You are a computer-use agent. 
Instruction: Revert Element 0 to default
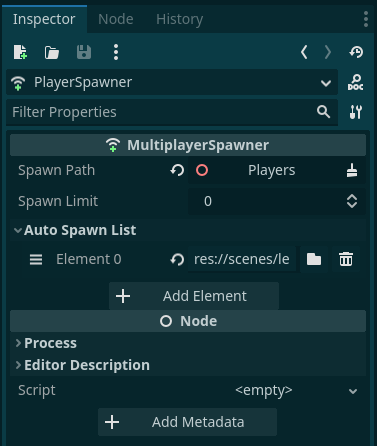click(x=177, y=259)
